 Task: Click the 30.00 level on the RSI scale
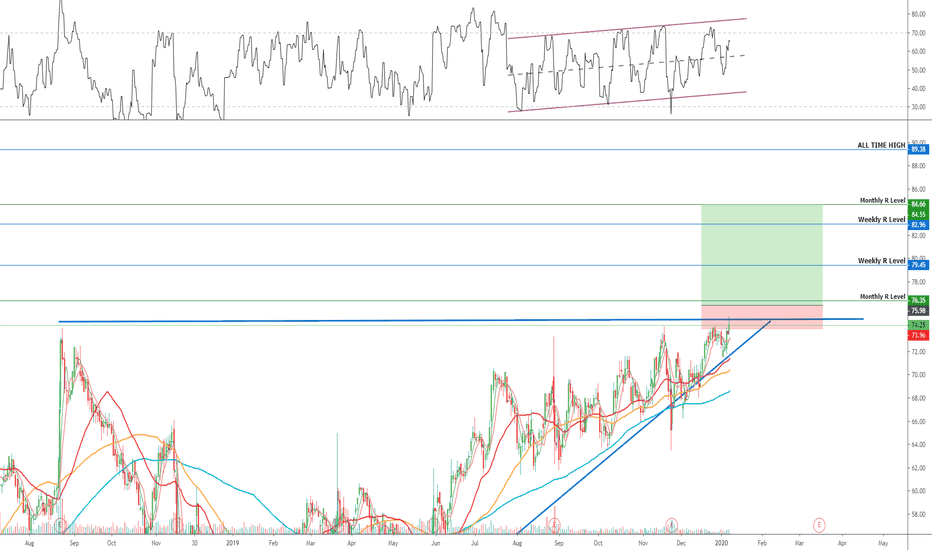[x=918, y=108]
